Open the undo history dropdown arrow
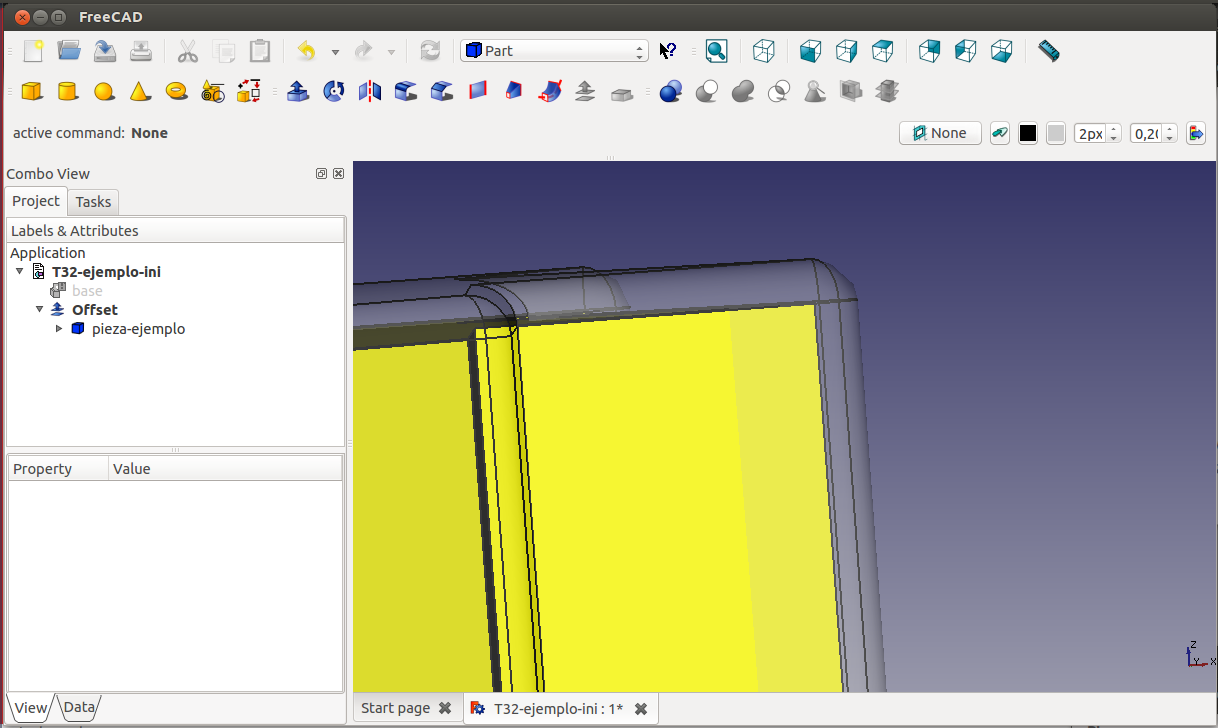 [x=335, y=52]
